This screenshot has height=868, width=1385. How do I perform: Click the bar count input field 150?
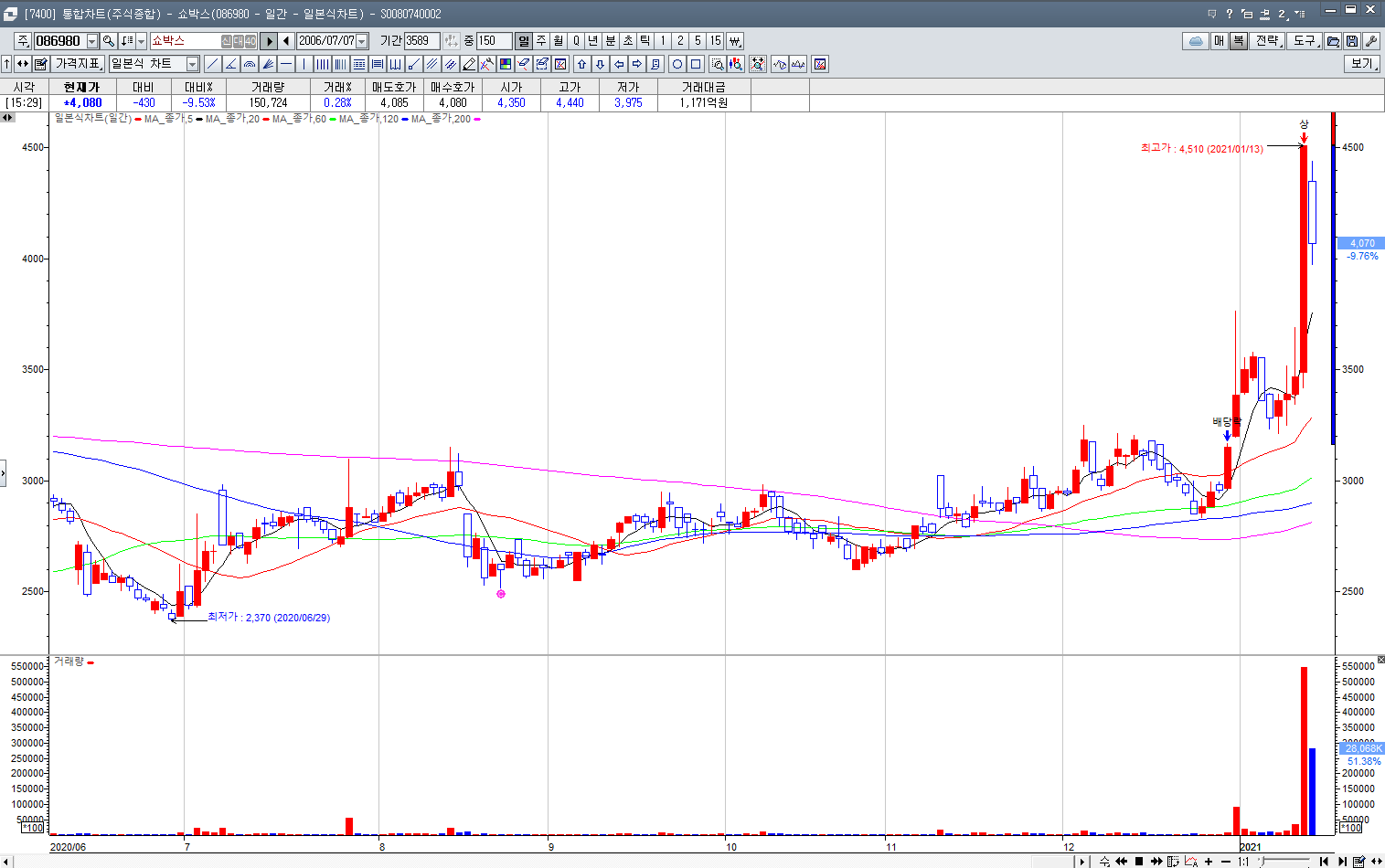tap(494, 41)
